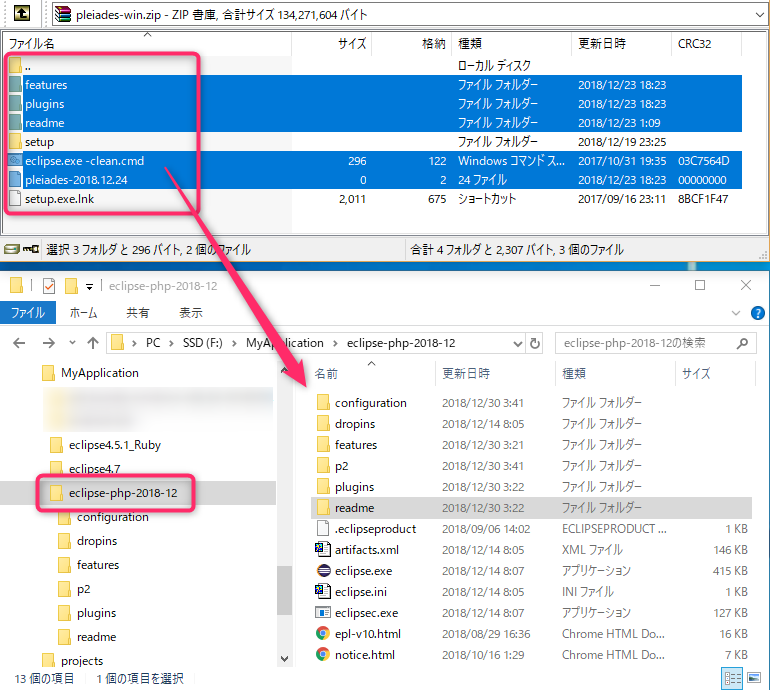
Task: Maximize the eclipse-php-2018-12 Explorer window
Action: pos(700,285)
